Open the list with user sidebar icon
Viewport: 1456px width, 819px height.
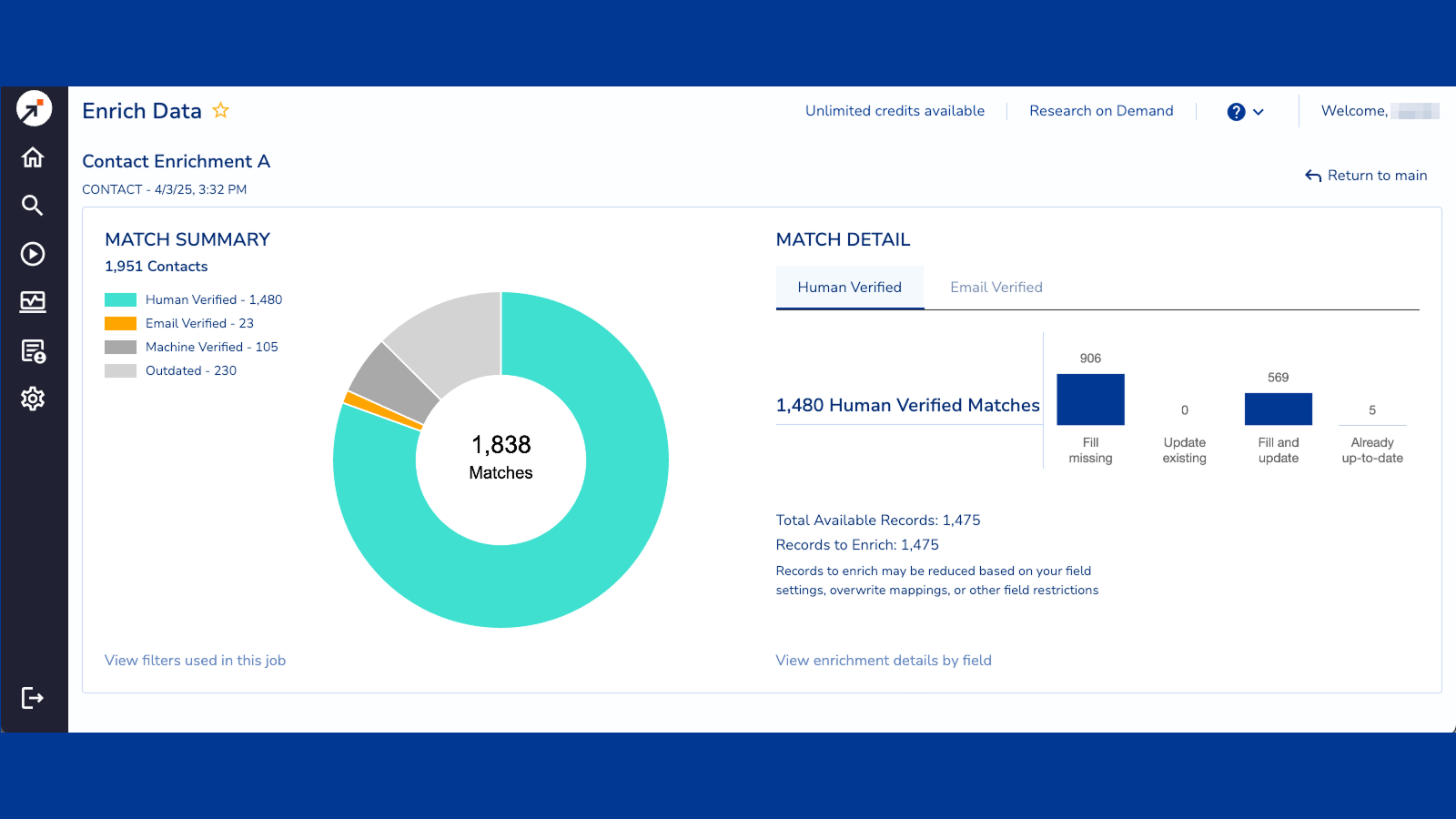pos(33,351)
